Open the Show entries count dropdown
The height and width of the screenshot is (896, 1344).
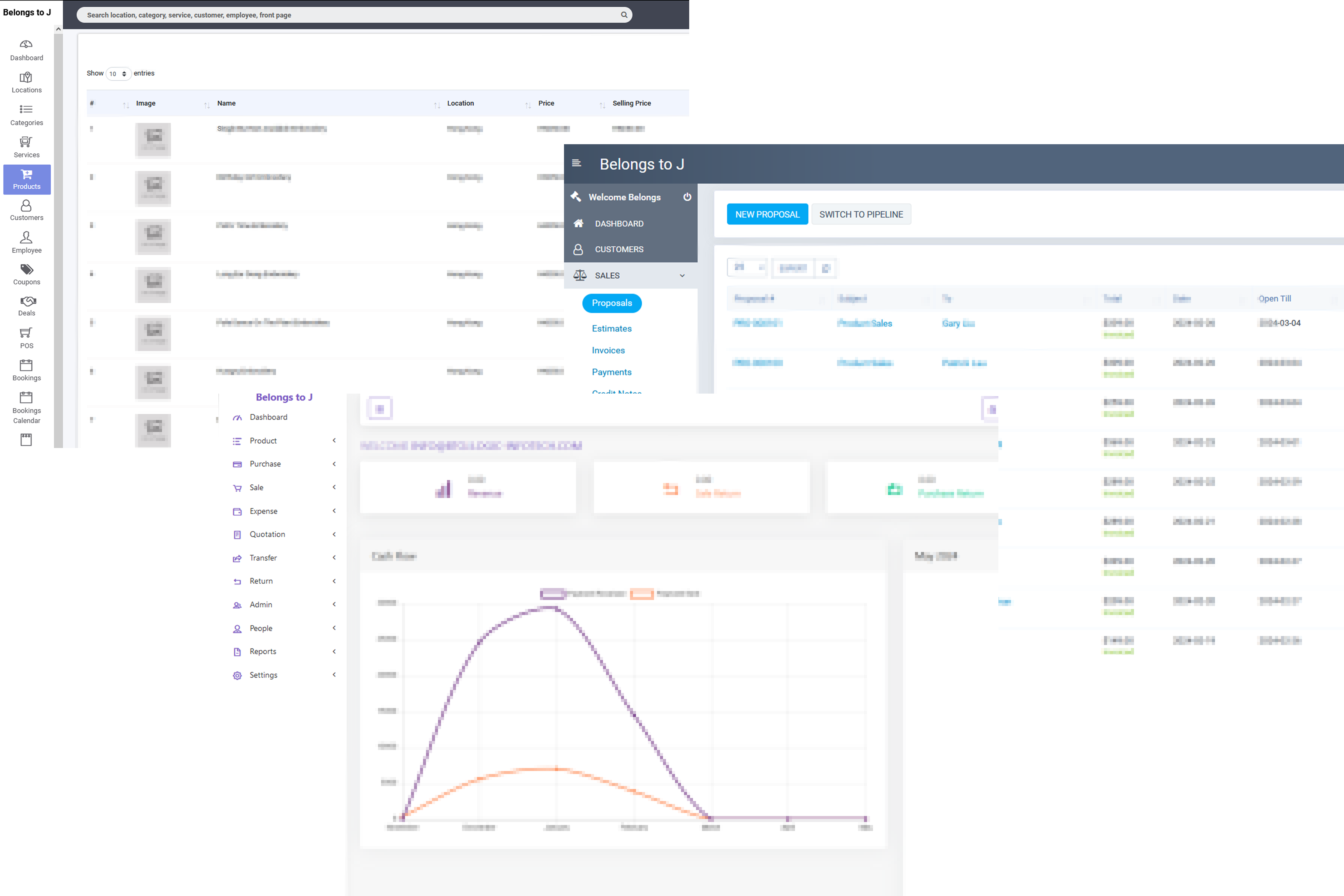pyautogui.click(x=118, y=74)
